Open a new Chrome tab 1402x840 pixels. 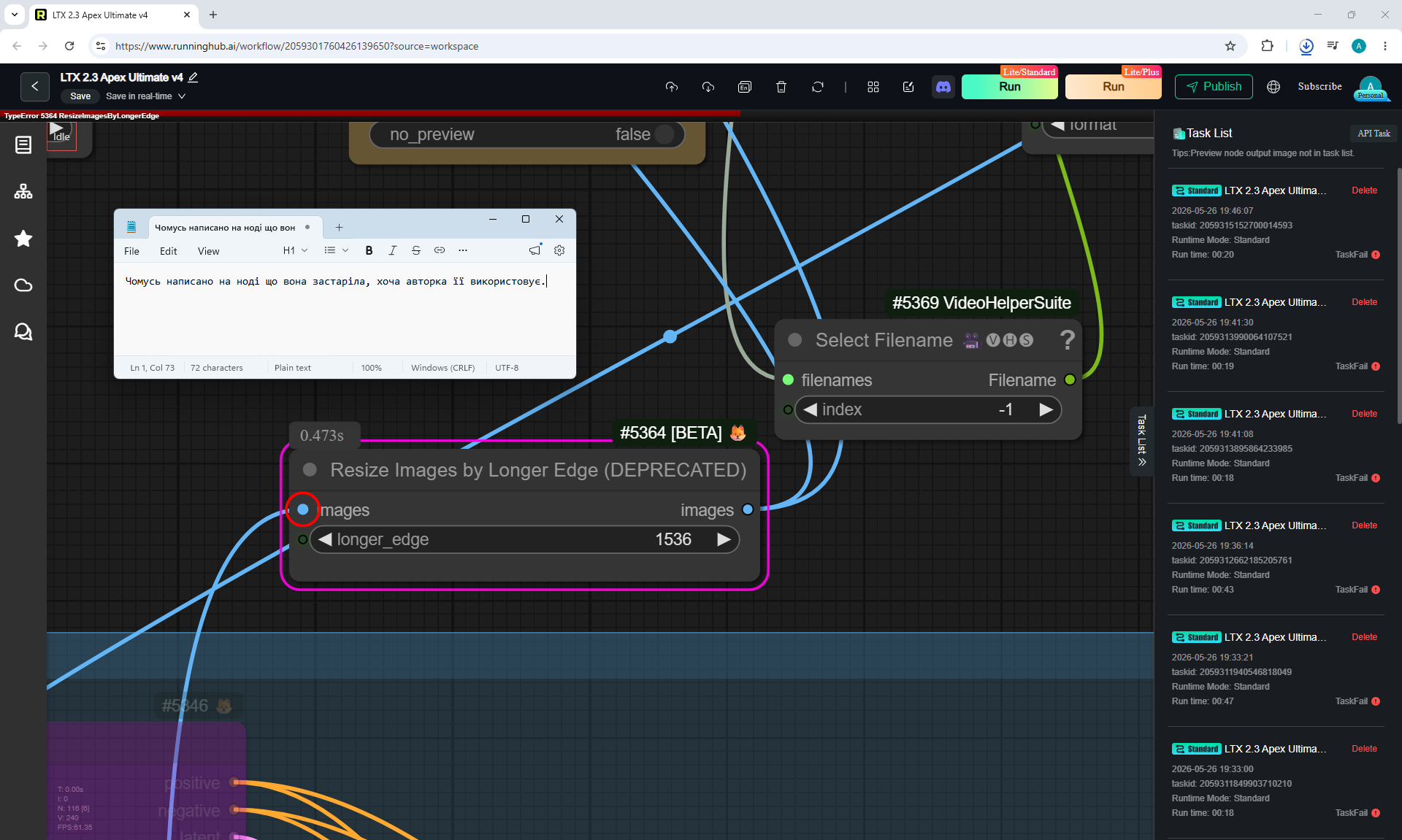pyautogui.click(x=213, y=15)
